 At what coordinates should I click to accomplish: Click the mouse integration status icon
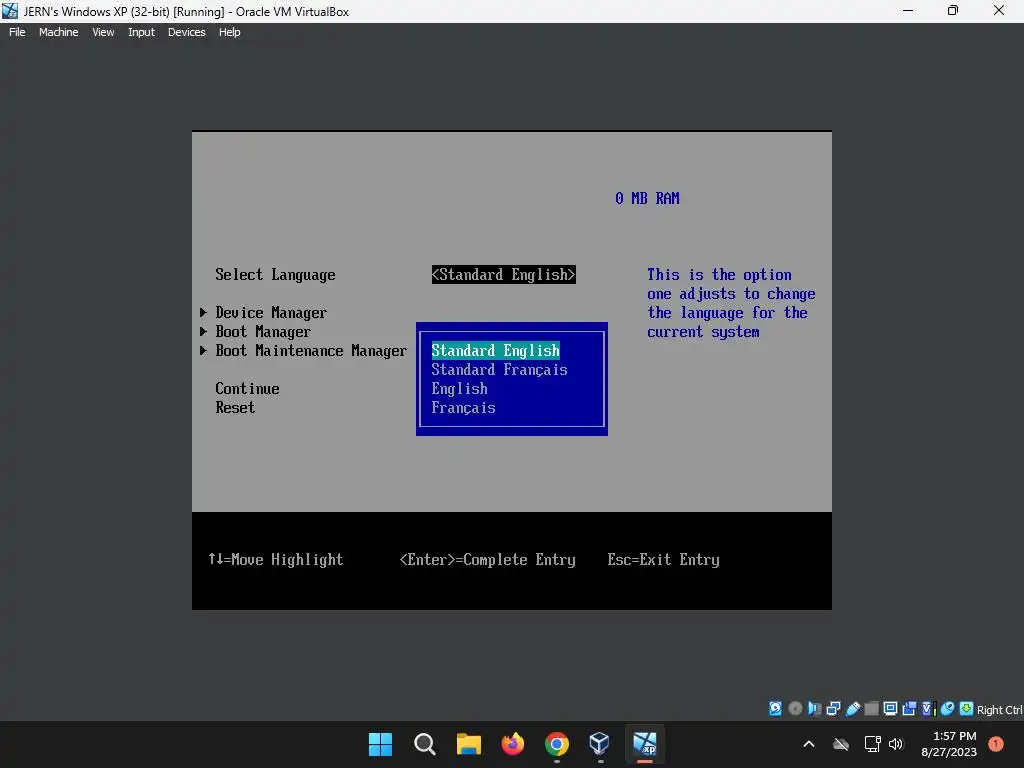click(947, 709)
